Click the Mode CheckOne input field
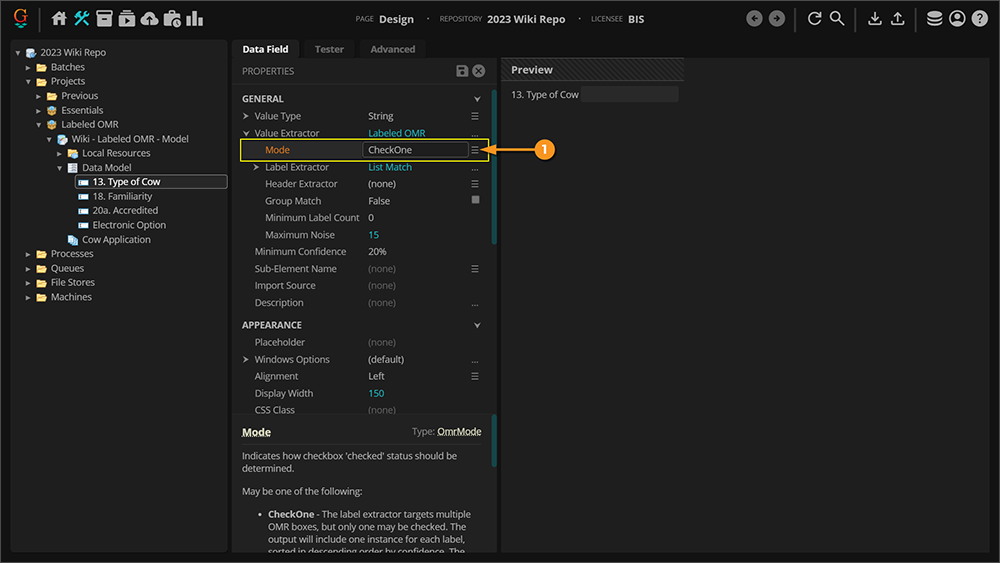Screen dimensions: 1000x563 415,150
